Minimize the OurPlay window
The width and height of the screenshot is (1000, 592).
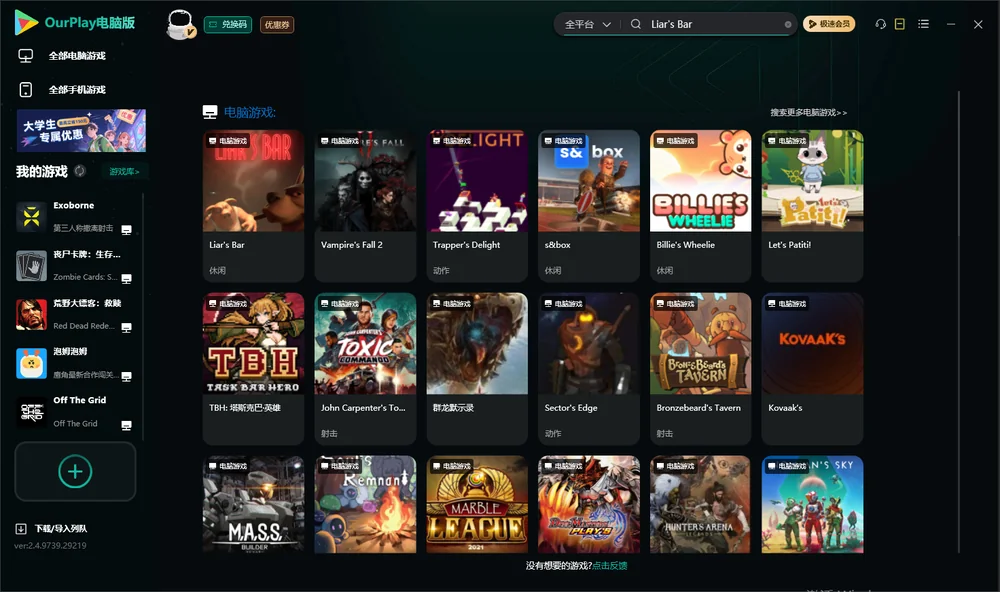[951, 24]
